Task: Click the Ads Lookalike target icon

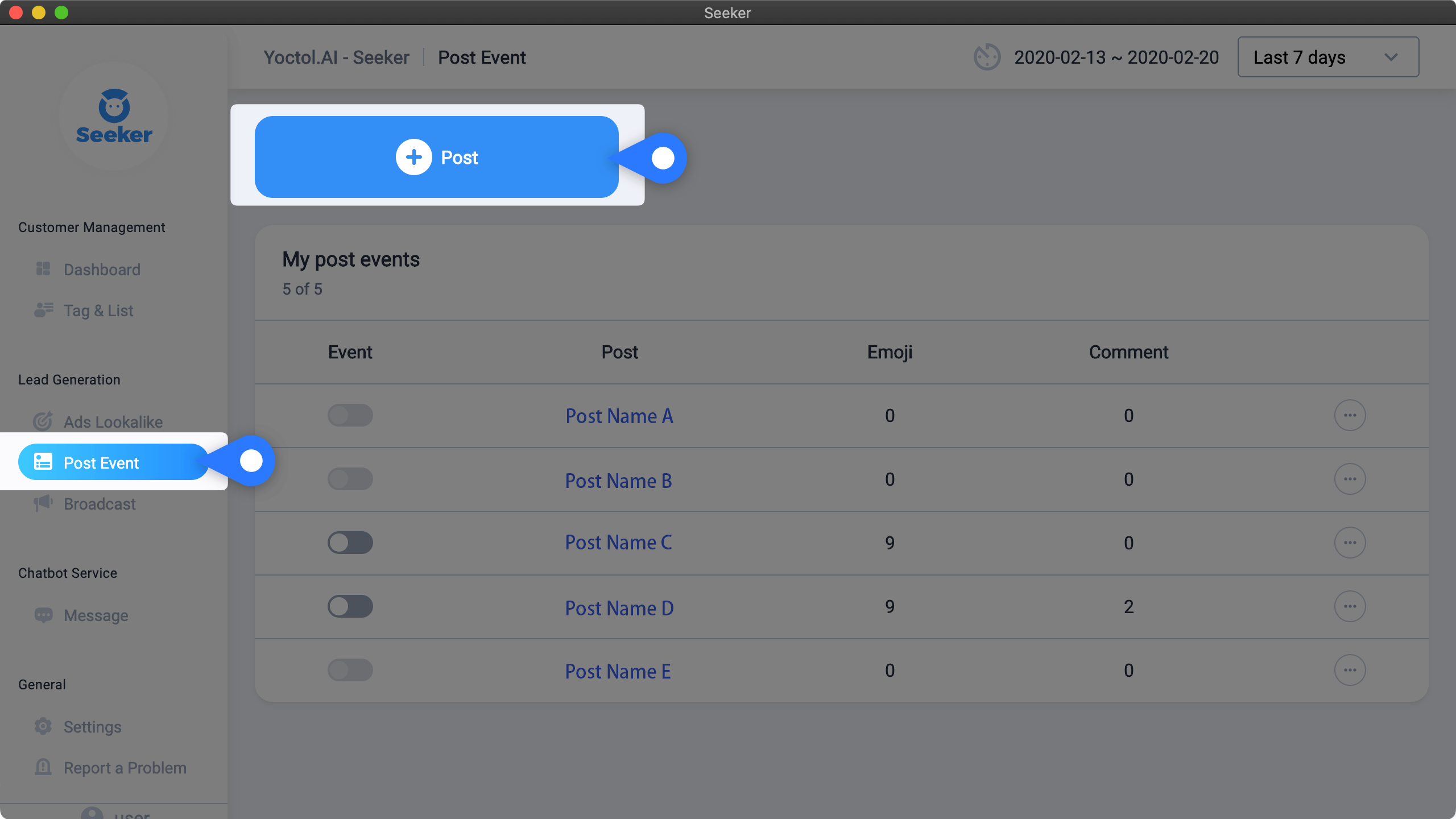Action: (43, 421)
